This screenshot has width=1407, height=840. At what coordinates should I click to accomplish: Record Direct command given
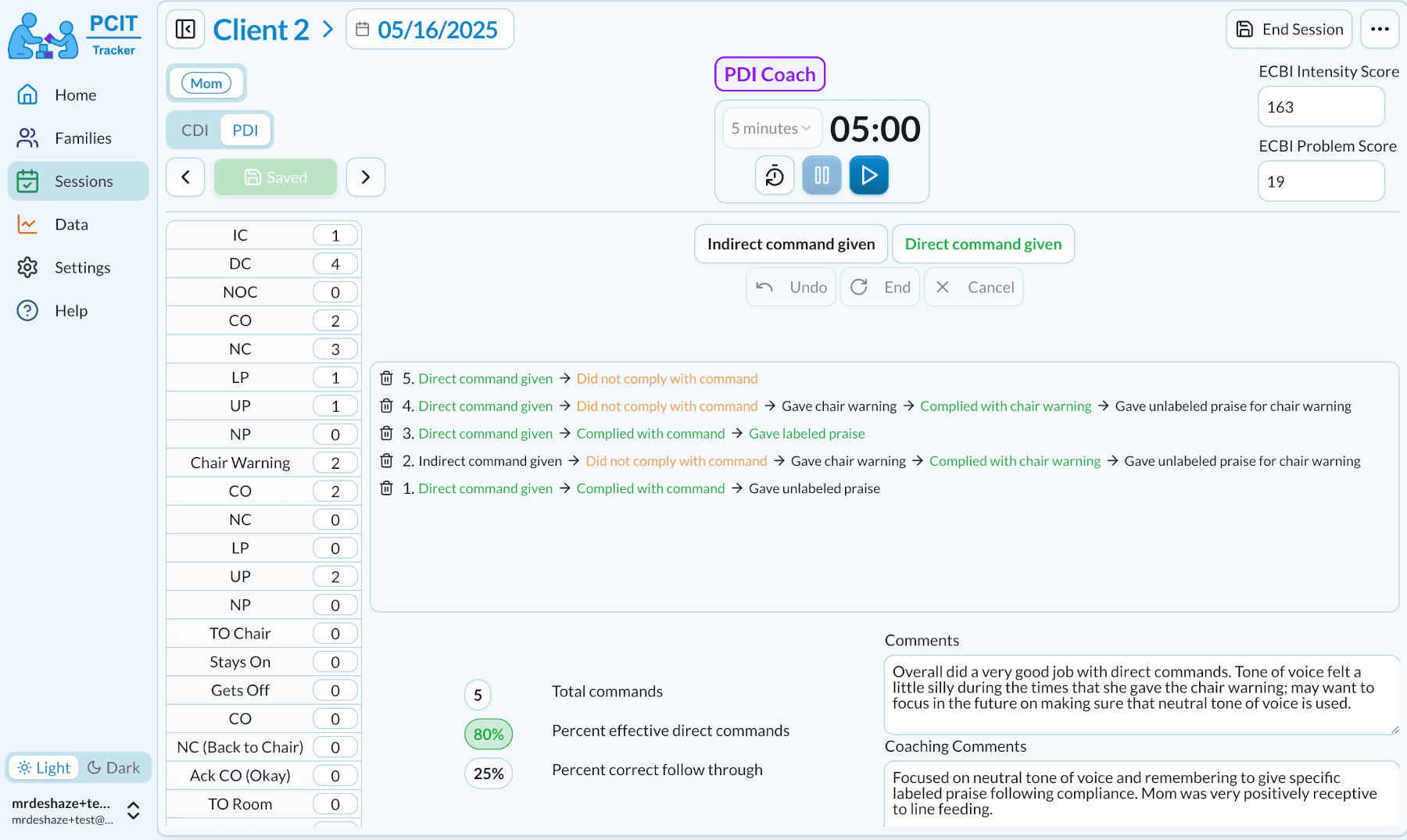[983, 245]
